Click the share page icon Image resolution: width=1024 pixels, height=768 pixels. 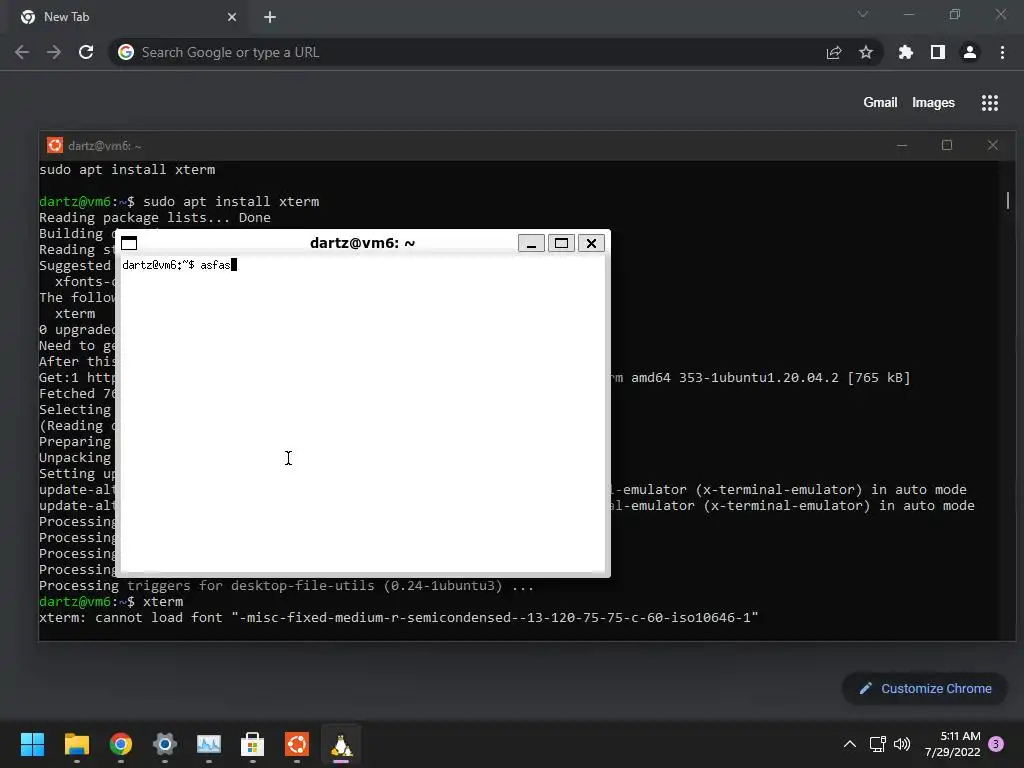[834, 52]
